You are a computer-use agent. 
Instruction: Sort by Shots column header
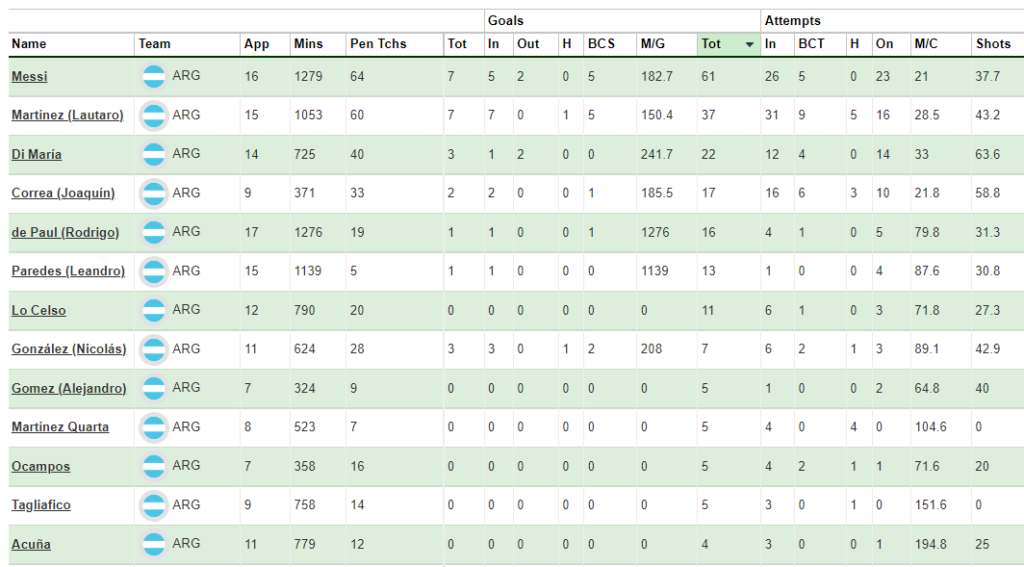993,44
